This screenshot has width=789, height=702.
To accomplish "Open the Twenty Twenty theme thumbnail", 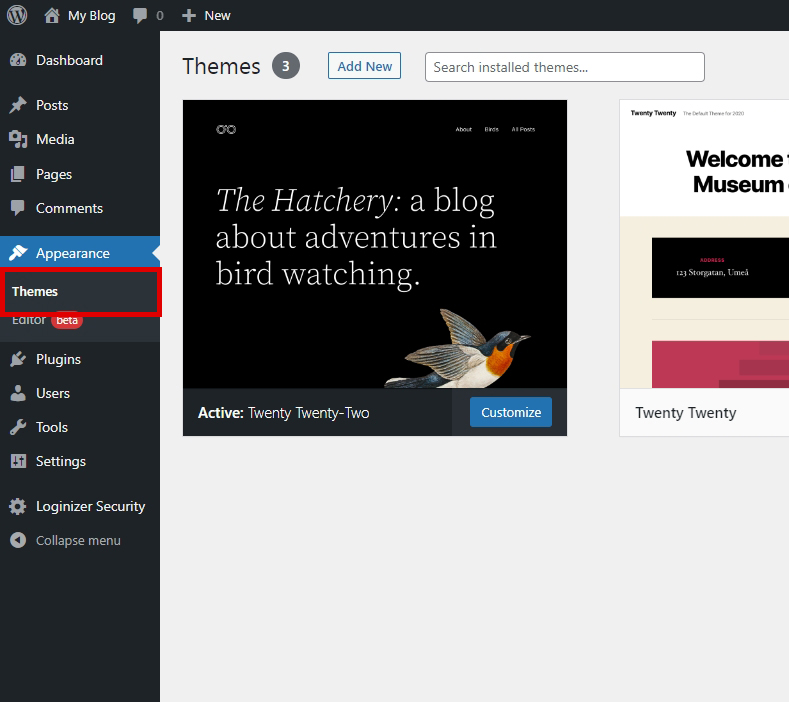I will tap(704, 244).
